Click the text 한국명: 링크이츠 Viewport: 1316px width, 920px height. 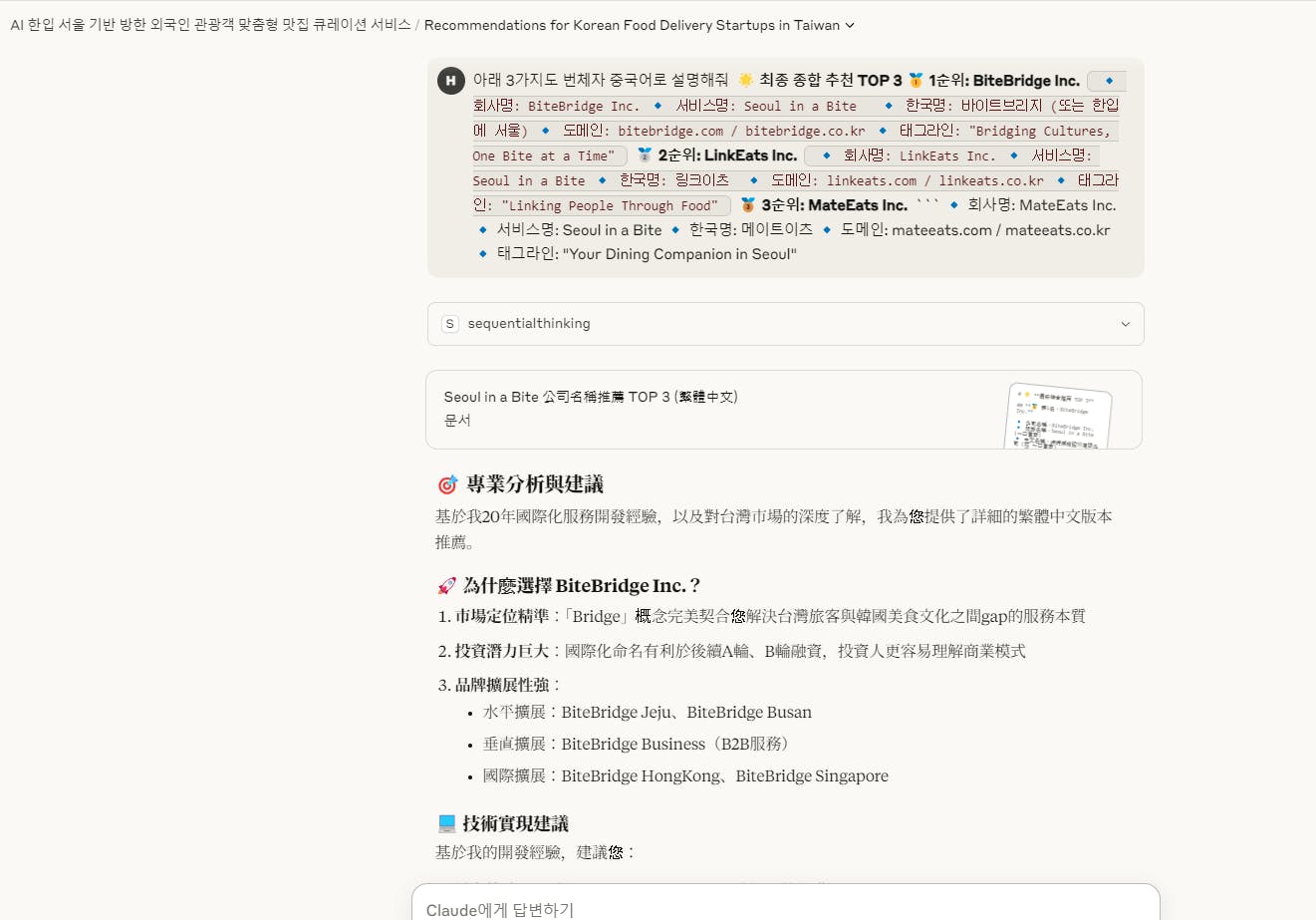click(674, 180)
